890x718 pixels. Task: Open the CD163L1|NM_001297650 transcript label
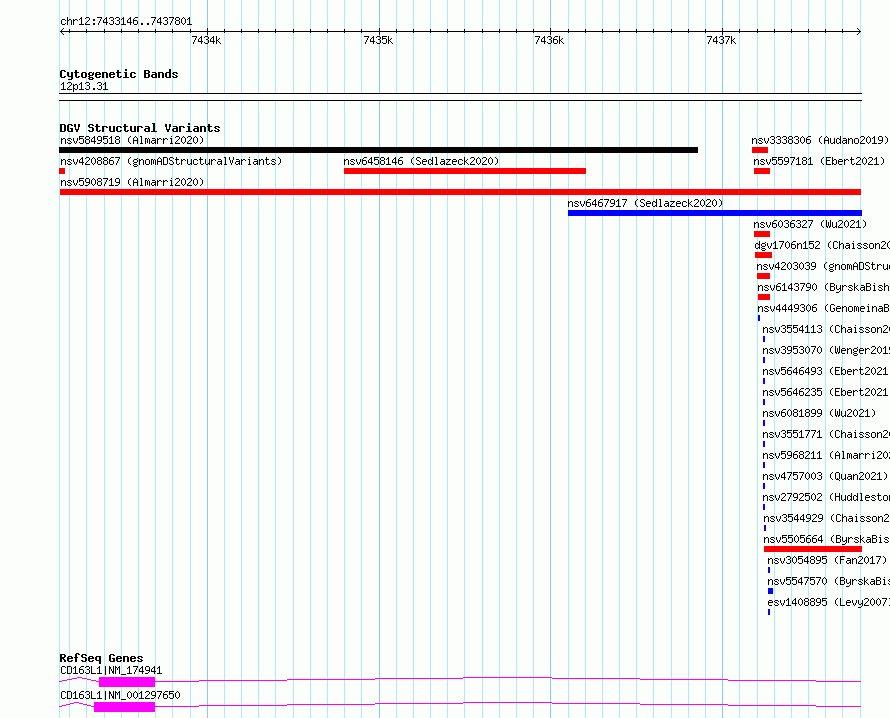(120, 695)
